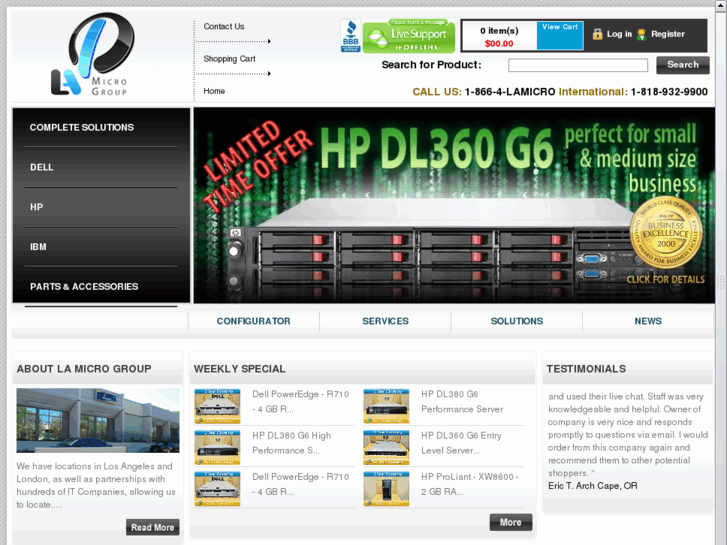
Task: Click the HP DL360 G6 banner
Action: tap(454, 205)
